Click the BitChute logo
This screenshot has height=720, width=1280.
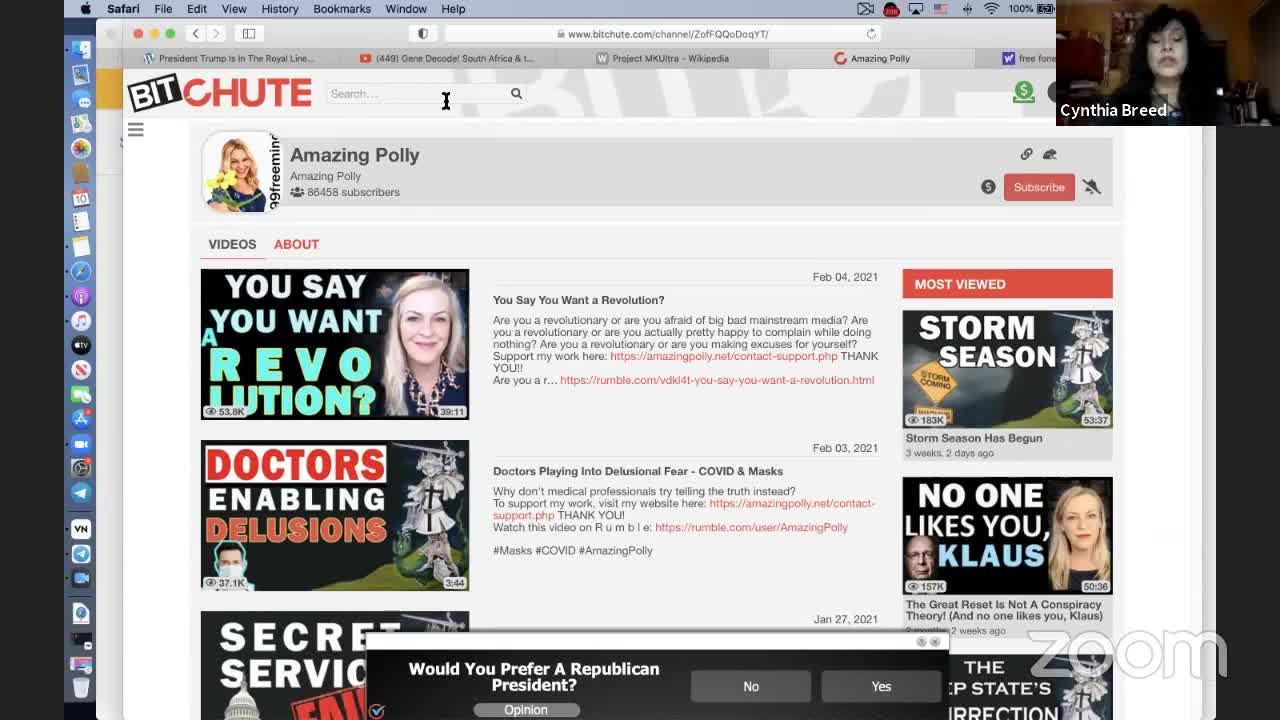[x=219, y=93]
